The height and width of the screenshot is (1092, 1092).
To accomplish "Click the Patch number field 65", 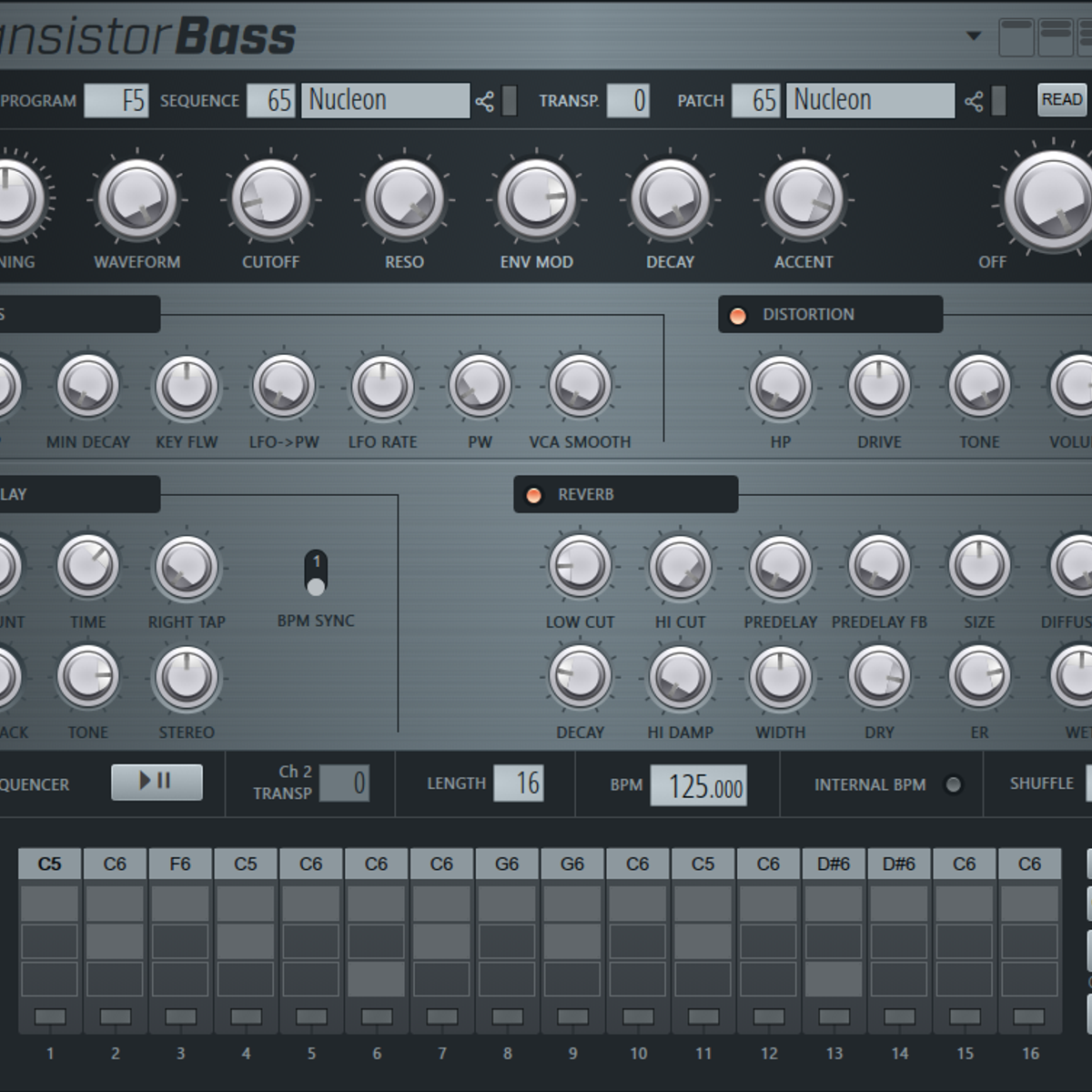I will pyautogui.click(x=755, y=100).
